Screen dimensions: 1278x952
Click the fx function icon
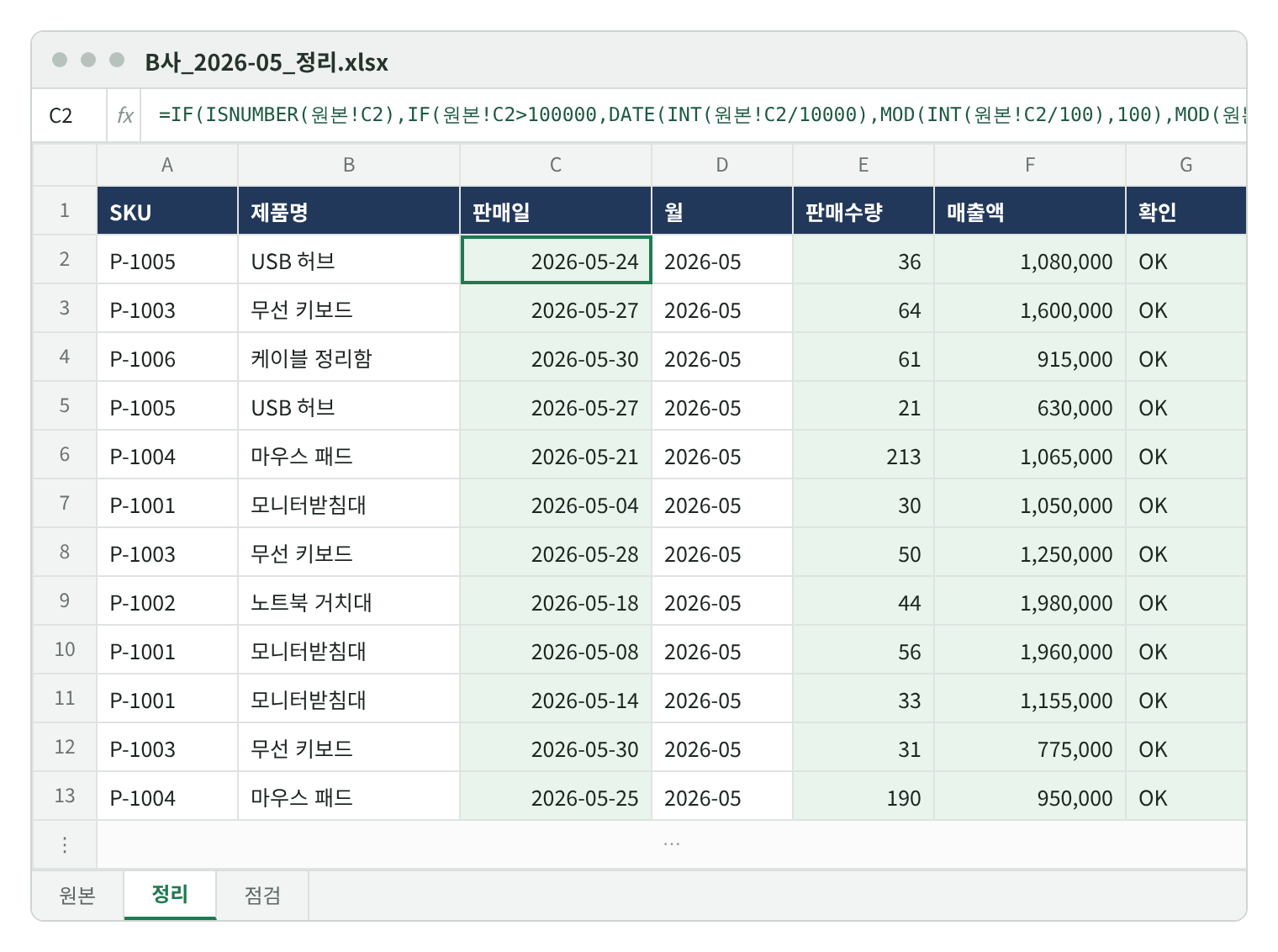coord(125,115)
